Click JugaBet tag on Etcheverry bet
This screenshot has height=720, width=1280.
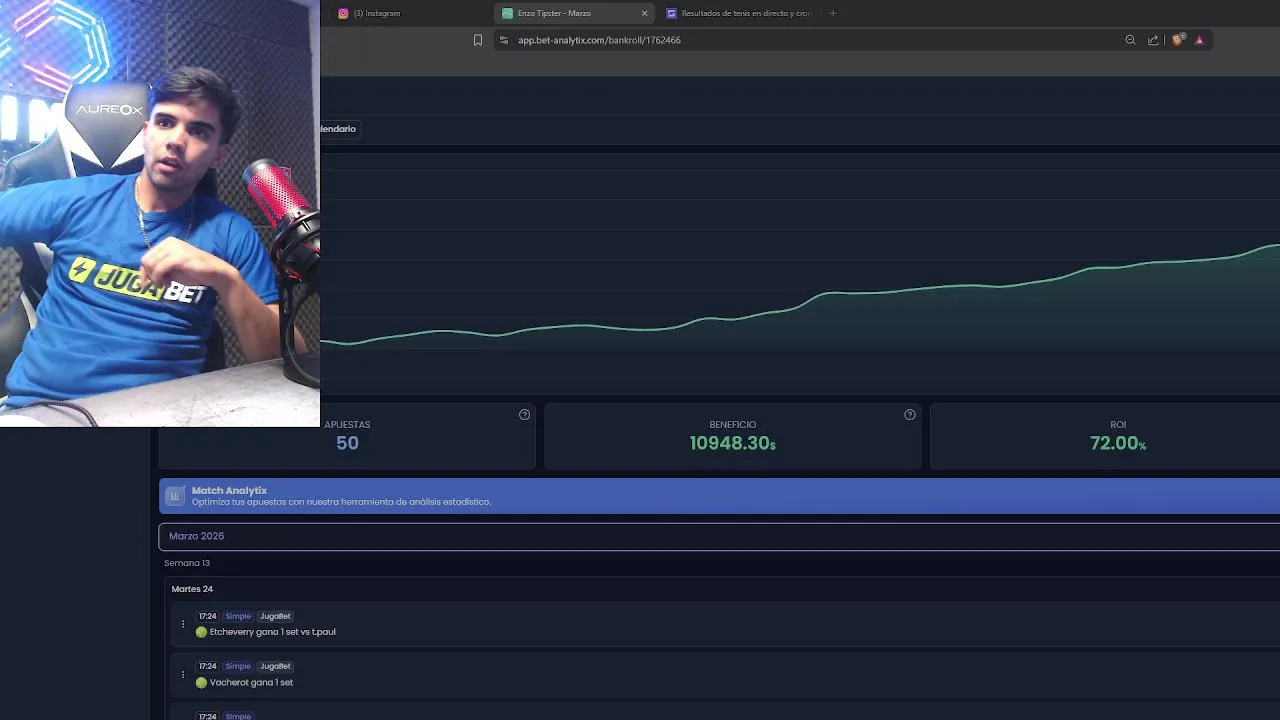pyautogui.click(x=275, y=616)
